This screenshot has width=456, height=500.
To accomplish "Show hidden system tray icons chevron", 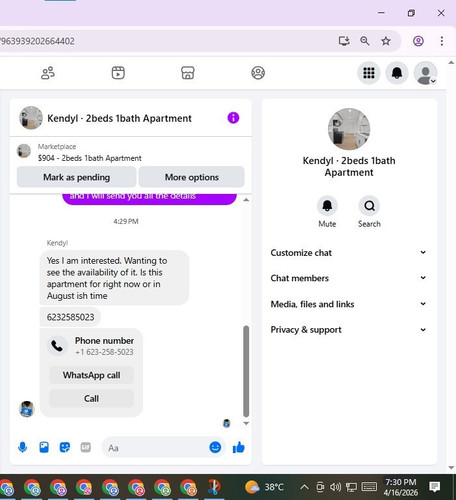I will (x=304, y=487).
